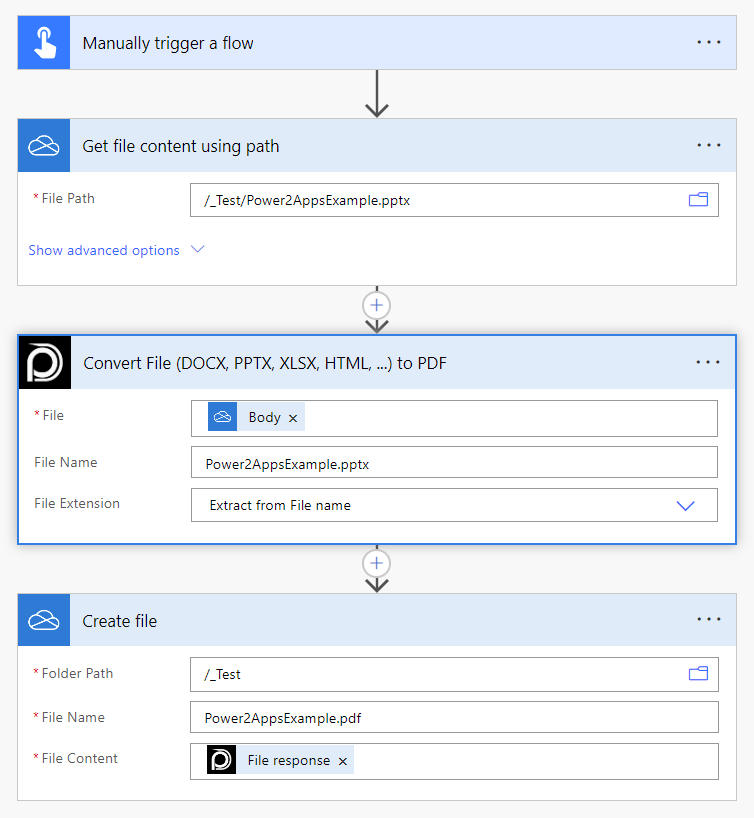Expand the File Extension dropdown
Image resolution: width=754 pixels, height=818 pixels.
pos(685,505)
